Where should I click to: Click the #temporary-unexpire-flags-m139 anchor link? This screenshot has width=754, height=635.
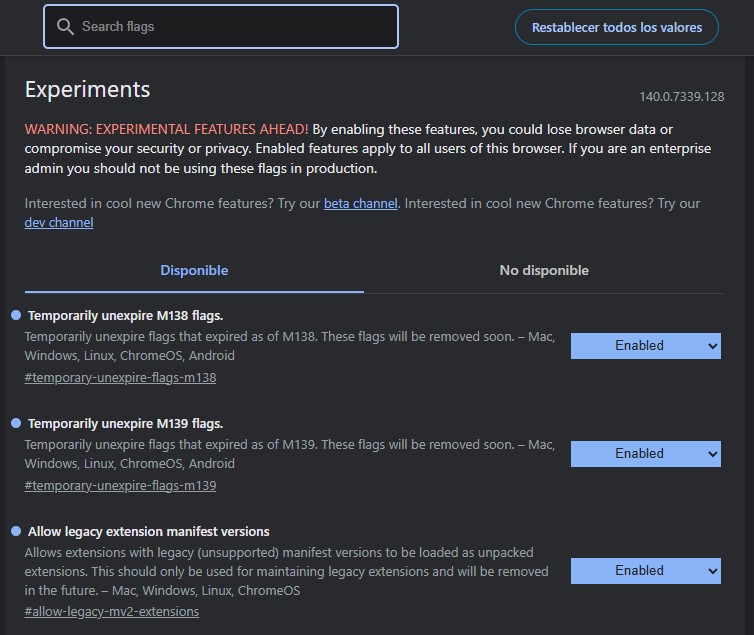(120, 486)
